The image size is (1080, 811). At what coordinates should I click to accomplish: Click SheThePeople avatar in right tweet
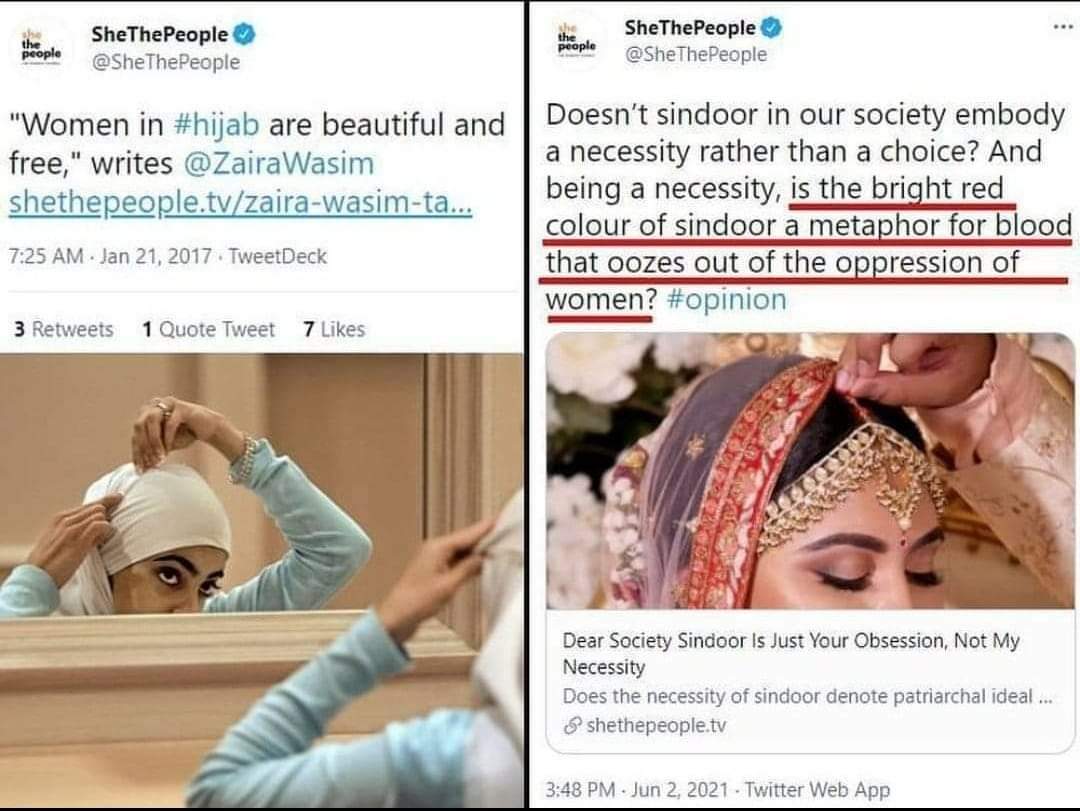pyautogui.click(x=577, y=41)
